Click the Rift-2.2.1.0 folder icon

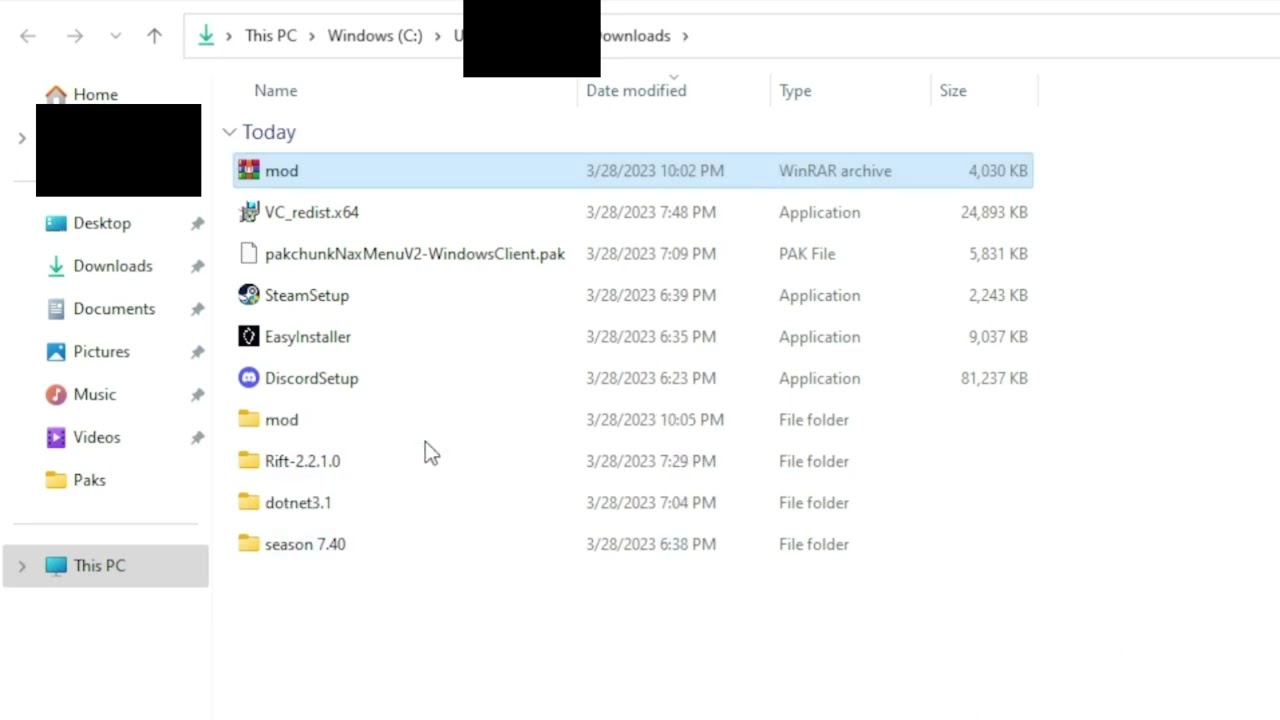click(x=249, y=461)
